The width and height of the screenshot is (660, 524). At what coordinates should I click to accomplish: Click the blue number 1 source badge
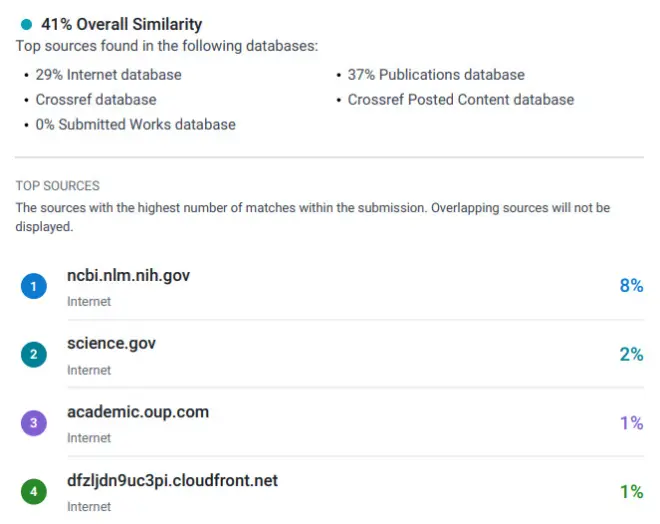33,287
